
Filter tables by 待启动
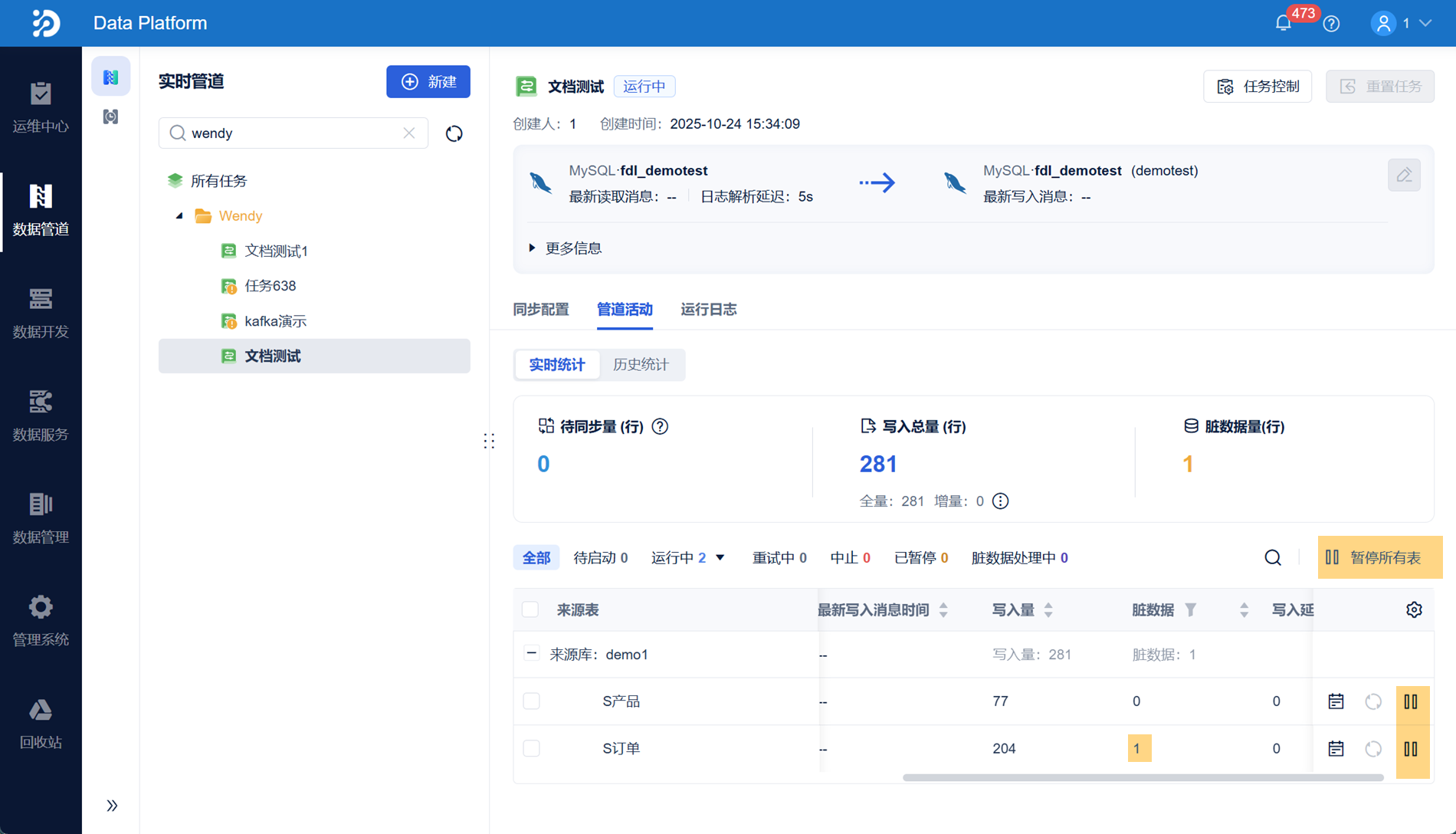(601, 558)
